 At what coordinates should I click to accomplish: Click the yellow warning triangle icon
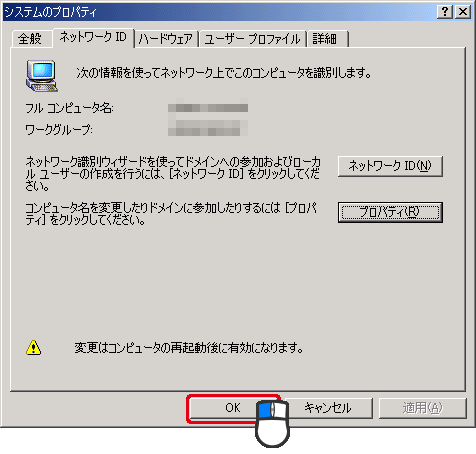point(33,348)
